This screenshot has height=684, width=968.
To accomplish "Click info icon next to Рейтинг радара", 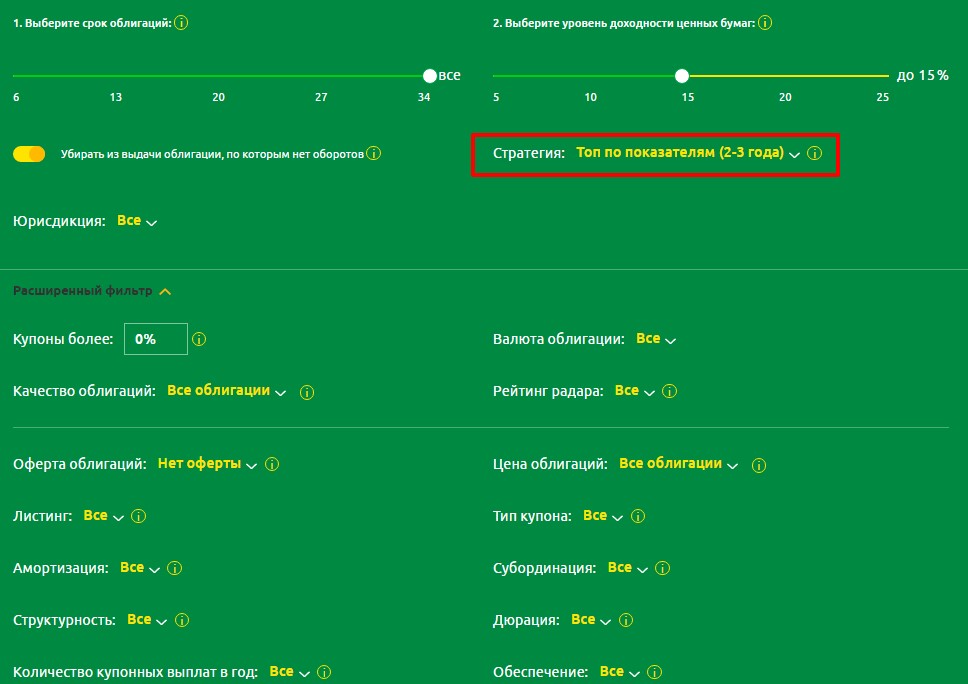I will tap(670, 392).
